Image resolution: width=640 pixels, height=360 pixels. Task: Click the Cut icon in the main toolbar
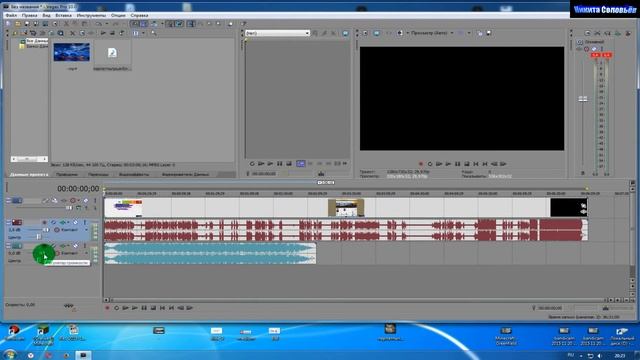click(67, 24)
